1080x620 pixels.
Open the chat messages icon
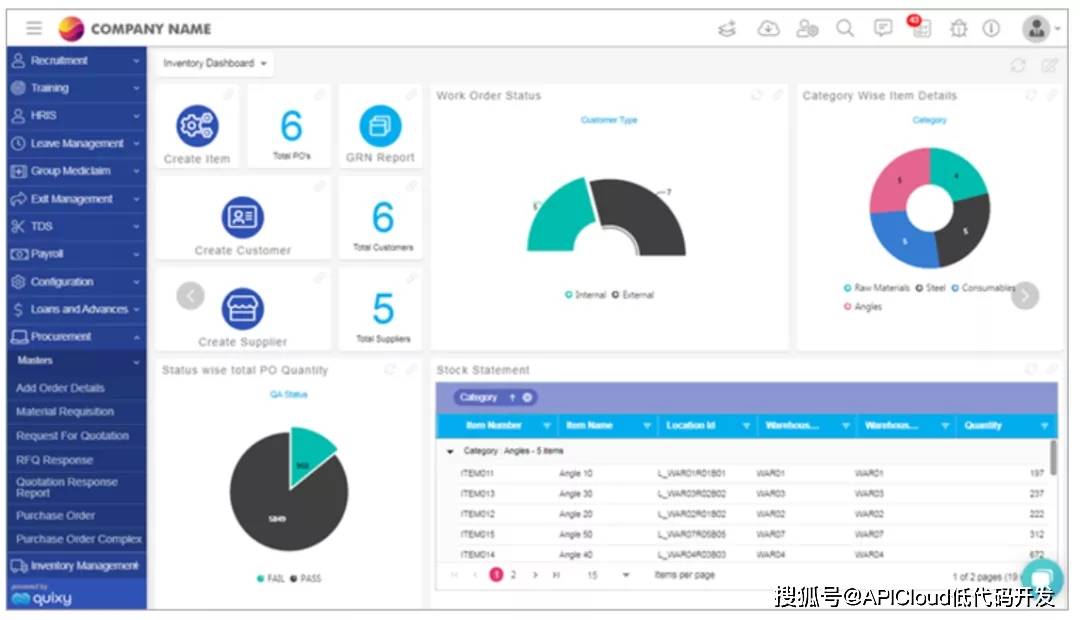(x=882, y=28)
